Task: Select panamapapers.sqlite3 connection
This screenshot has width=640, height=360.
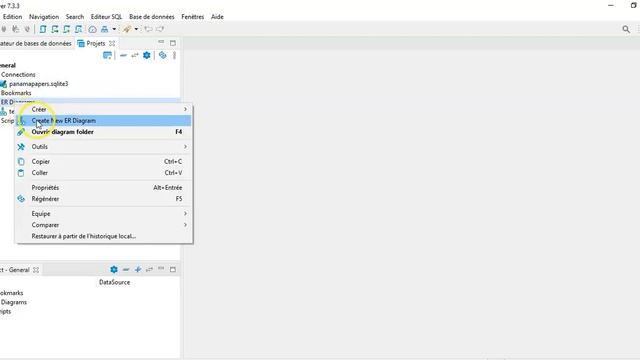Action: coord(38,84)
